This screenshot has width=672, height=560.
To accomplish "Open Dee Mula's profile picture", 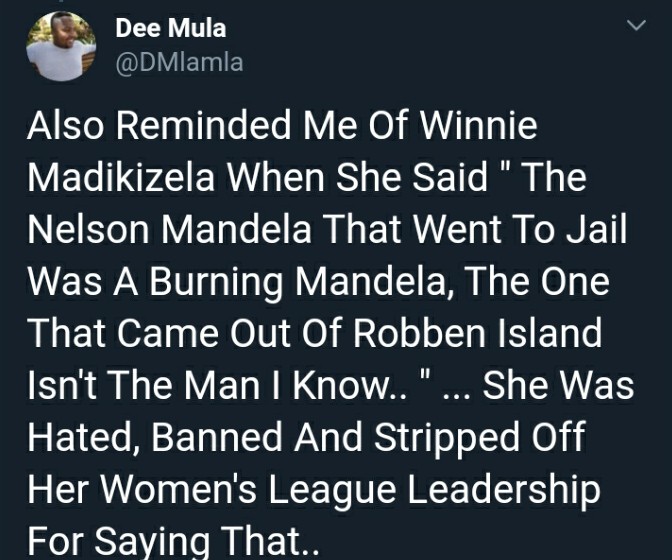I will point(61,46).
